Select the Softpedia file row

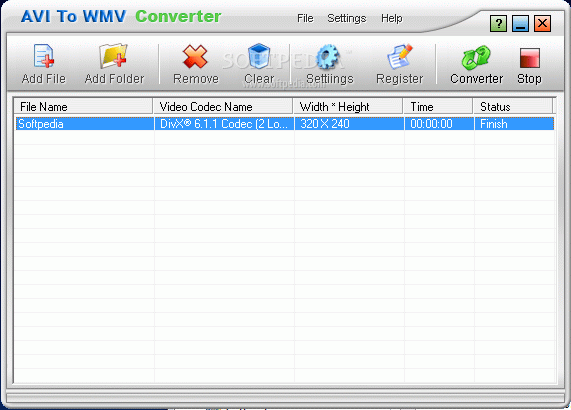(x=285, y=124)
